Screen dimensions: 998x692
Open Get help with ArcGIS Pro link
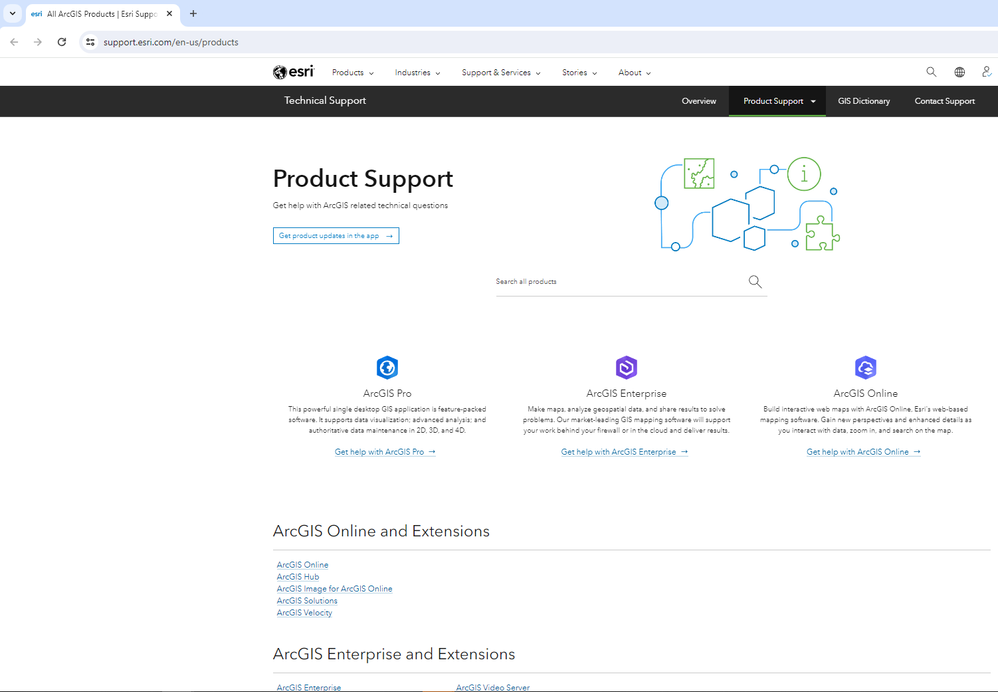tap(385, 452)
